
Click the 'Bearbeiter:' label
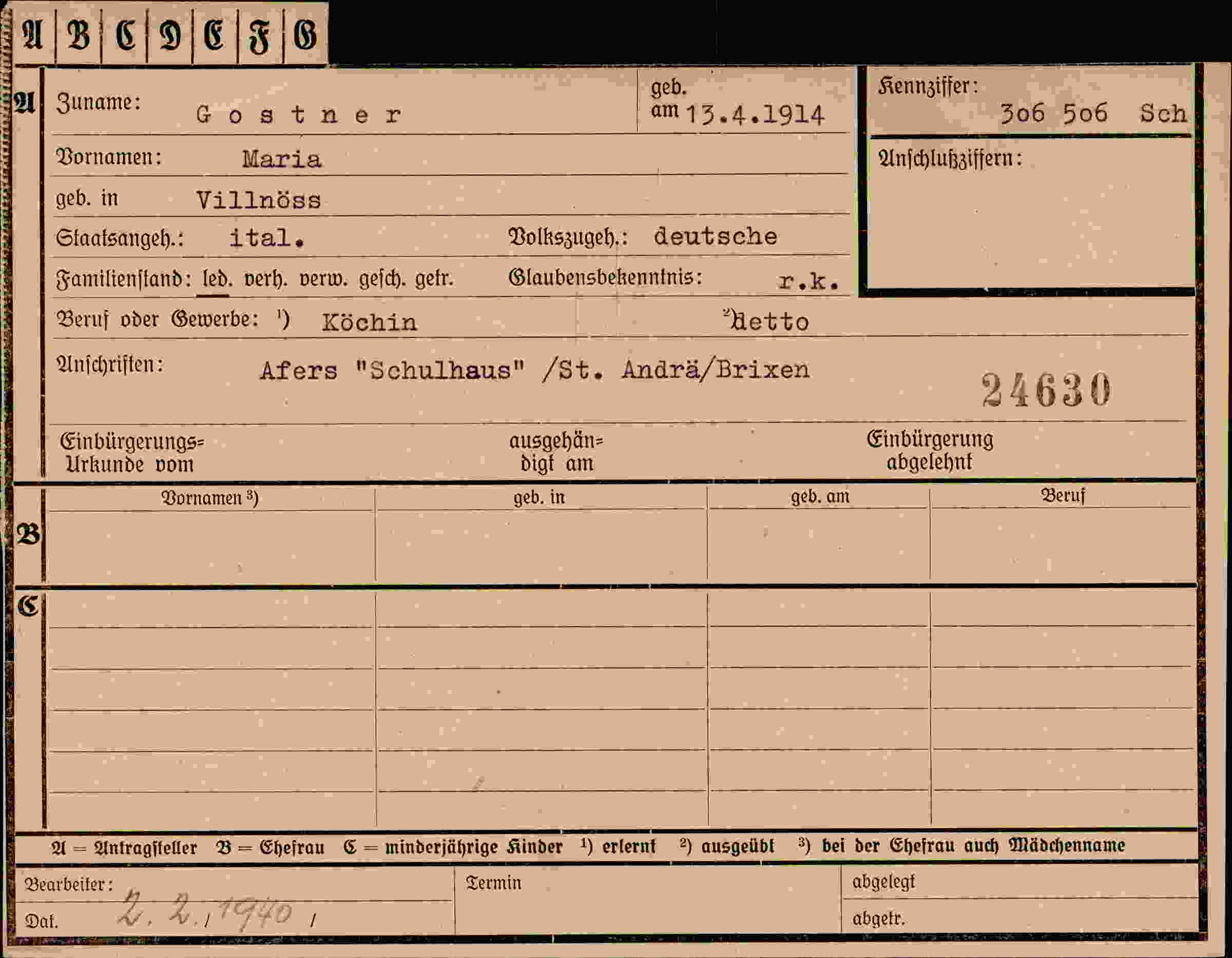pyautogui.click(x=69, y=884)
